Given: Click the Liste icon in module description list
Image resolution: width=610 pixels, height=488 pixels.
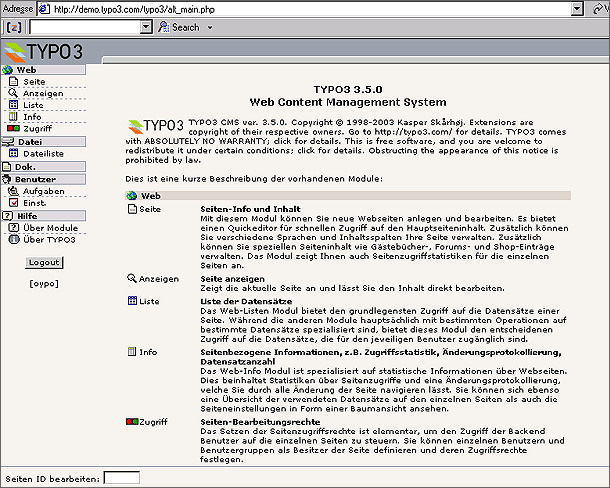Looking at the screenshot, I should point(132,301).
